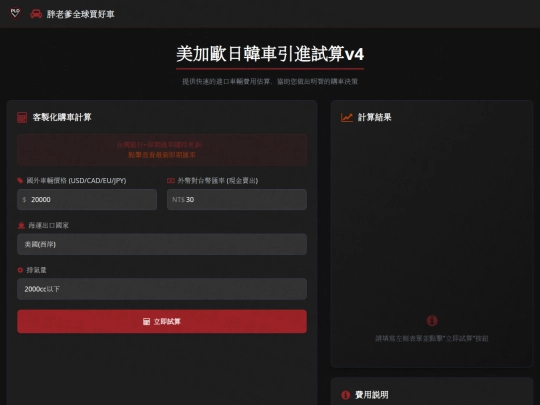
Task: Open the 點擊查看最新即期匯率 exchange rate link
Action: (x=162, y=155)
